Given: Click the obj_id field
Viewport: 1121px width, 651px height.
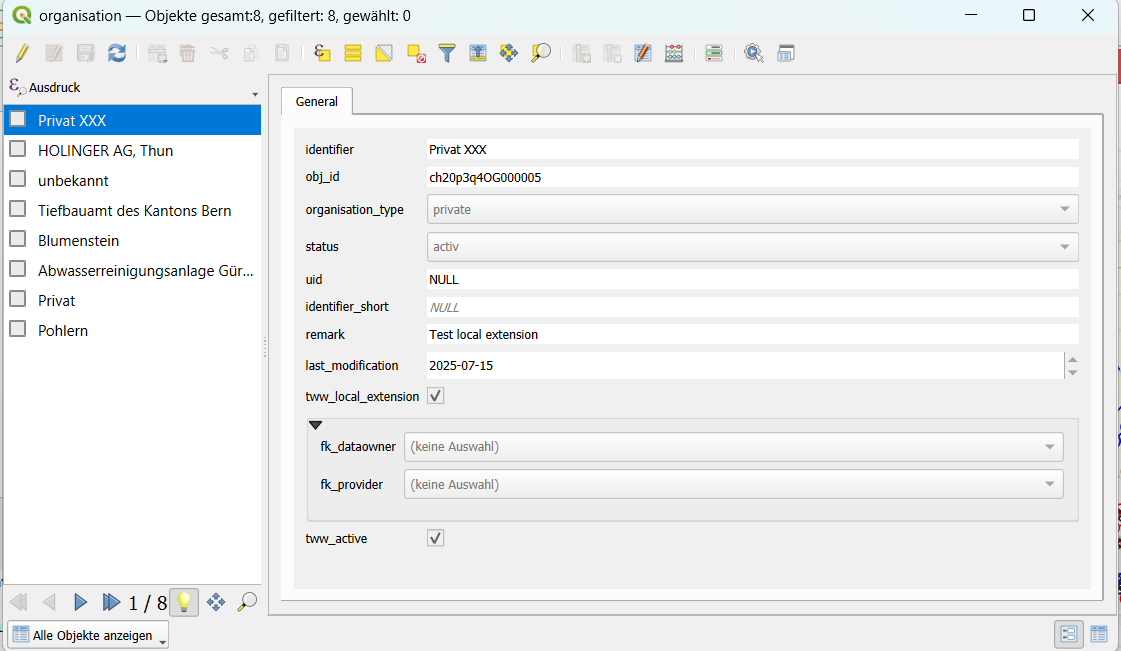Looking at the screenshot, I should click(753, 177).
